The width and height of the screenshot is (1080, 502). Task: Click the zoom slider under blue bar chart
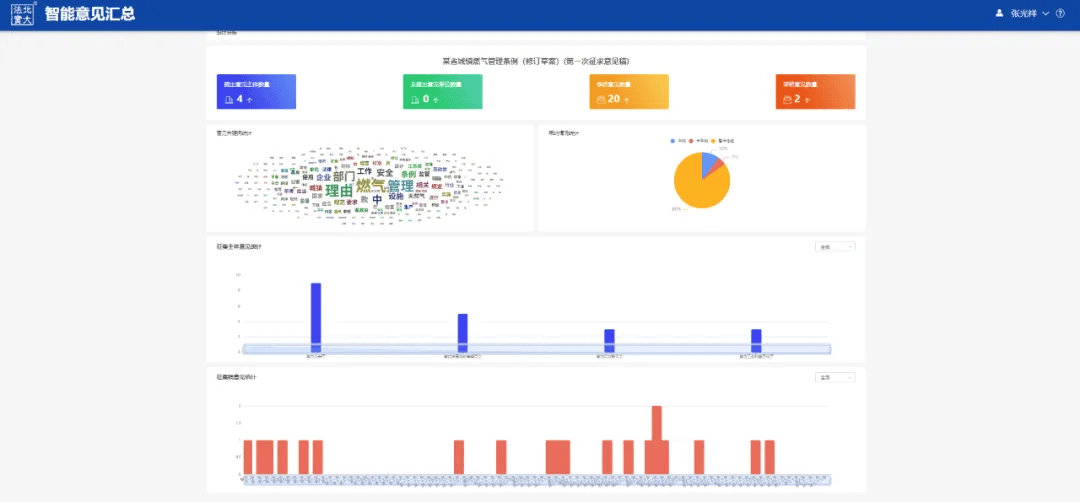click(x=538, y=347)
